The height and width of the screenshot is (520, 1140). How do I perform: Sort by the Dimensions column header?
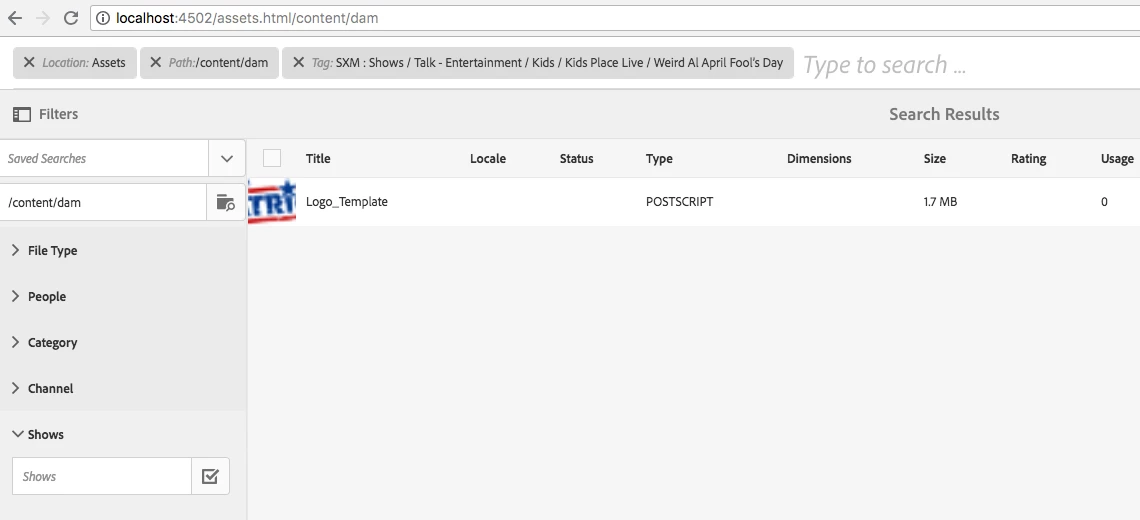[819, 159]
